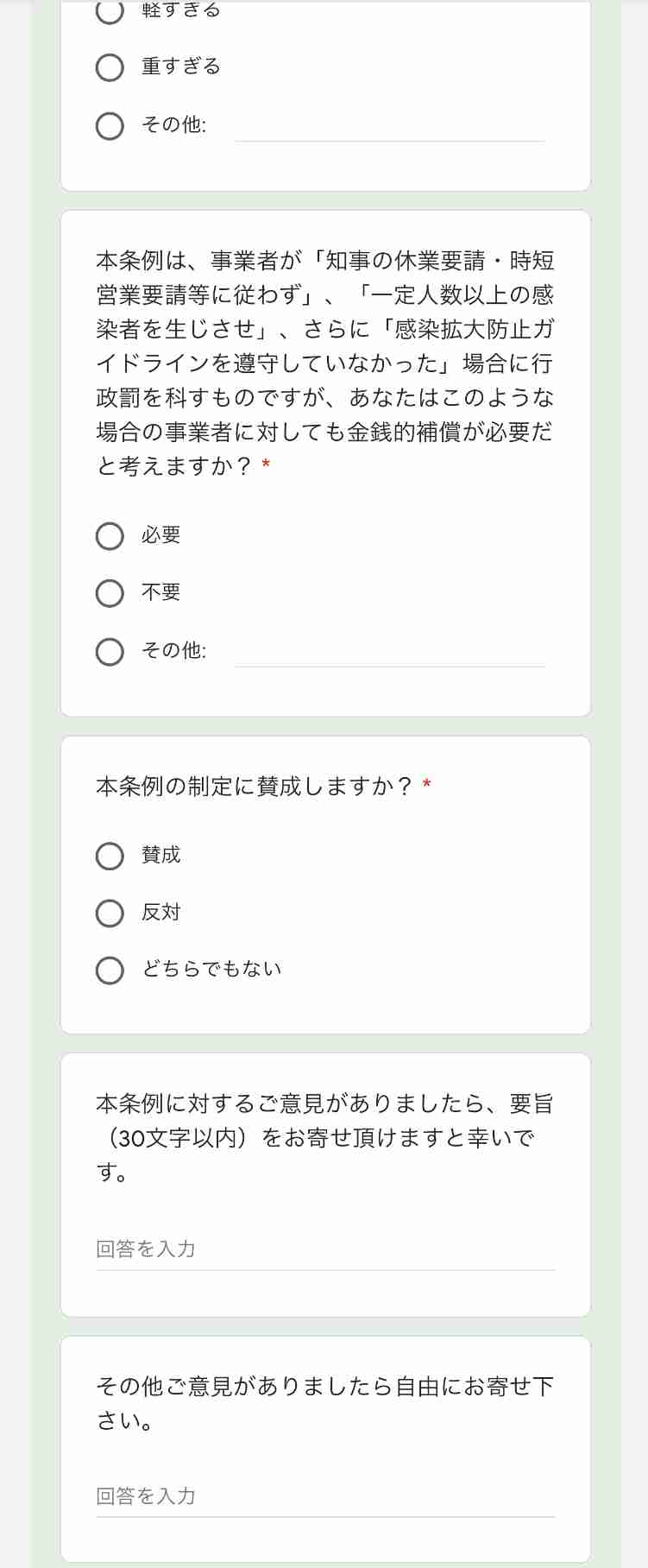Screen dimensions: 648x1568
Task: Select 不要 for monetary compensation question
Action: tap(110, 593)
